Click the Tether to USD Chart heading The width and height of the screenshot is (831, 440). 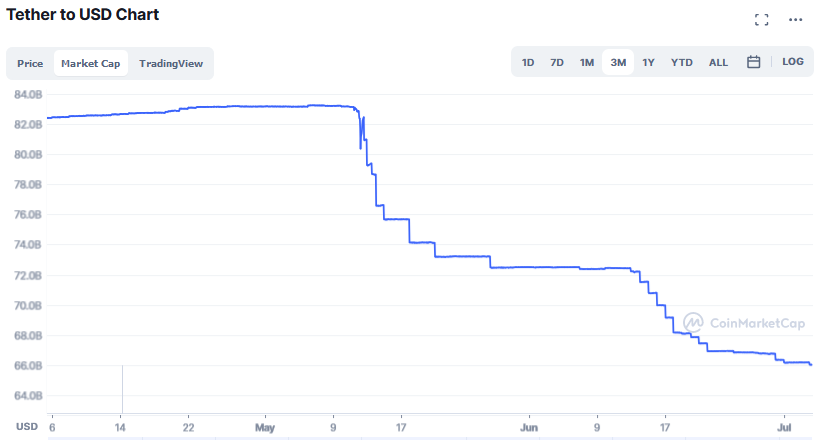(83, 14)
